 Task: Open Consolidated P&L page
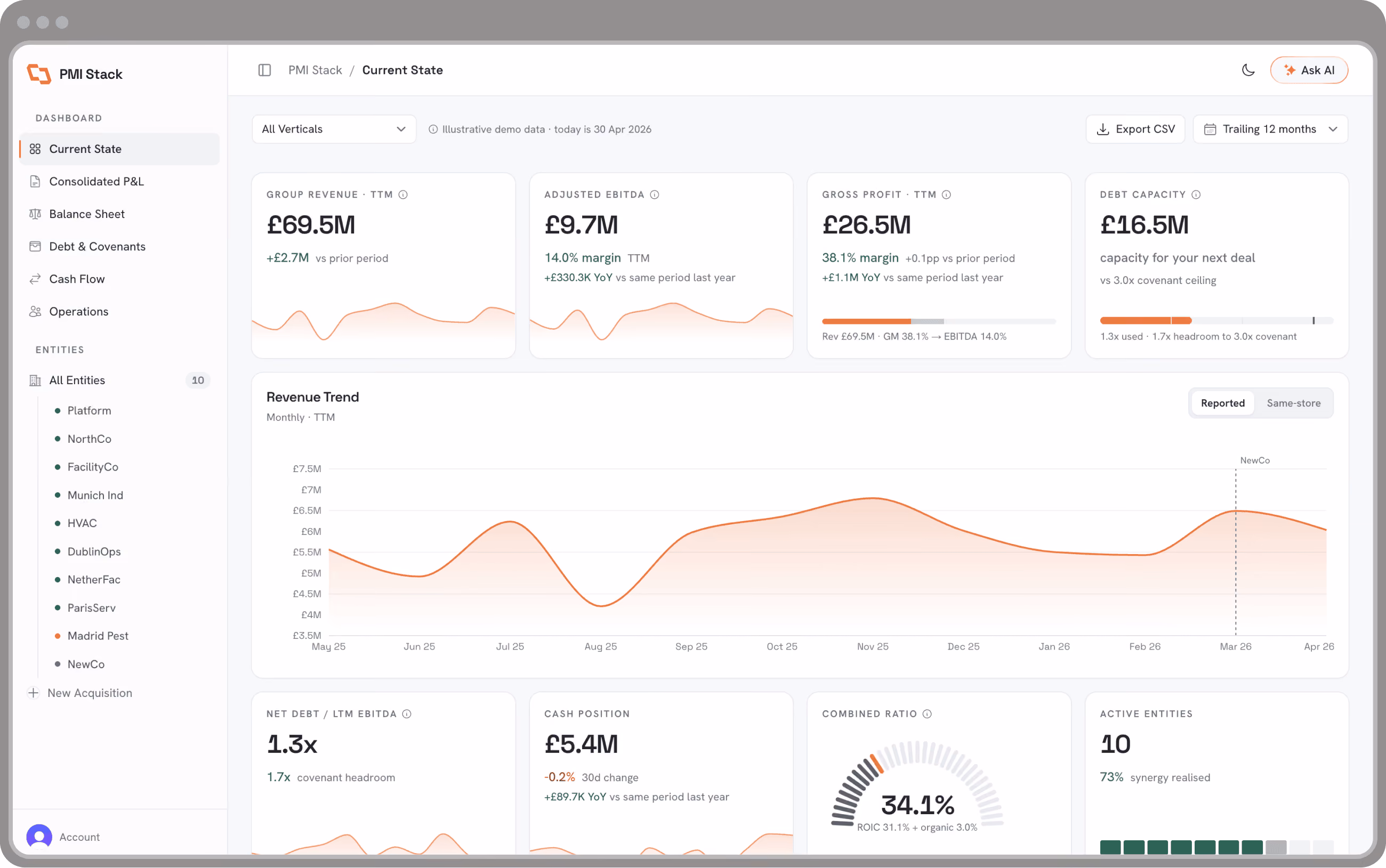tap(119, 181)
